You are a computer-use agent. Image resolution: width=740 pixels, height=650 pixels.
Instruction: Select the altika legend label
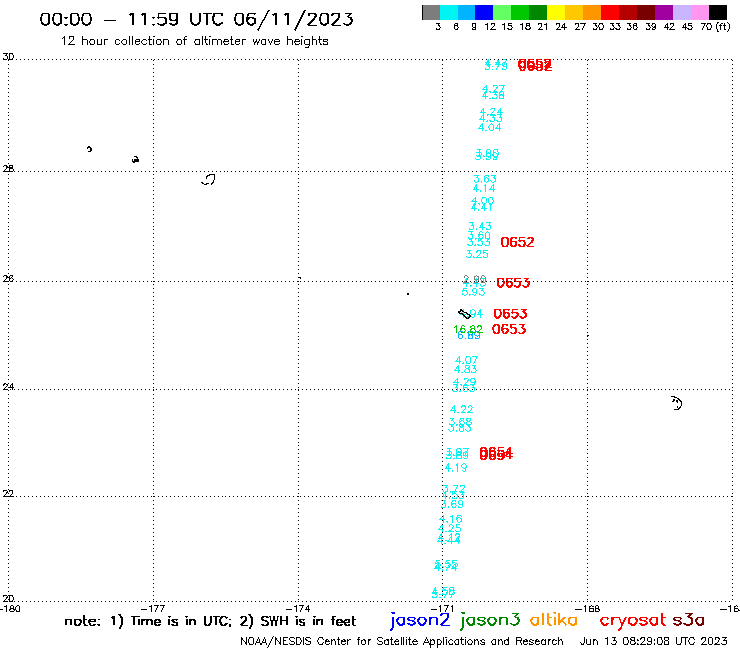pyautogui.click(x=554, y=620)
